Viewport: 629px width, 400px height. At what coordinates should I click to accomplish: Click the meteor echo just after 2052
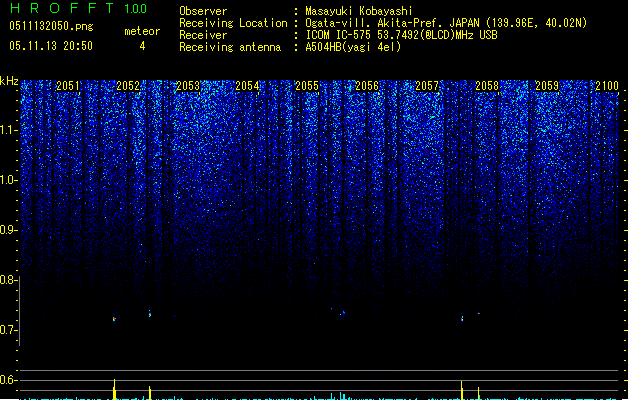point(150,313)
